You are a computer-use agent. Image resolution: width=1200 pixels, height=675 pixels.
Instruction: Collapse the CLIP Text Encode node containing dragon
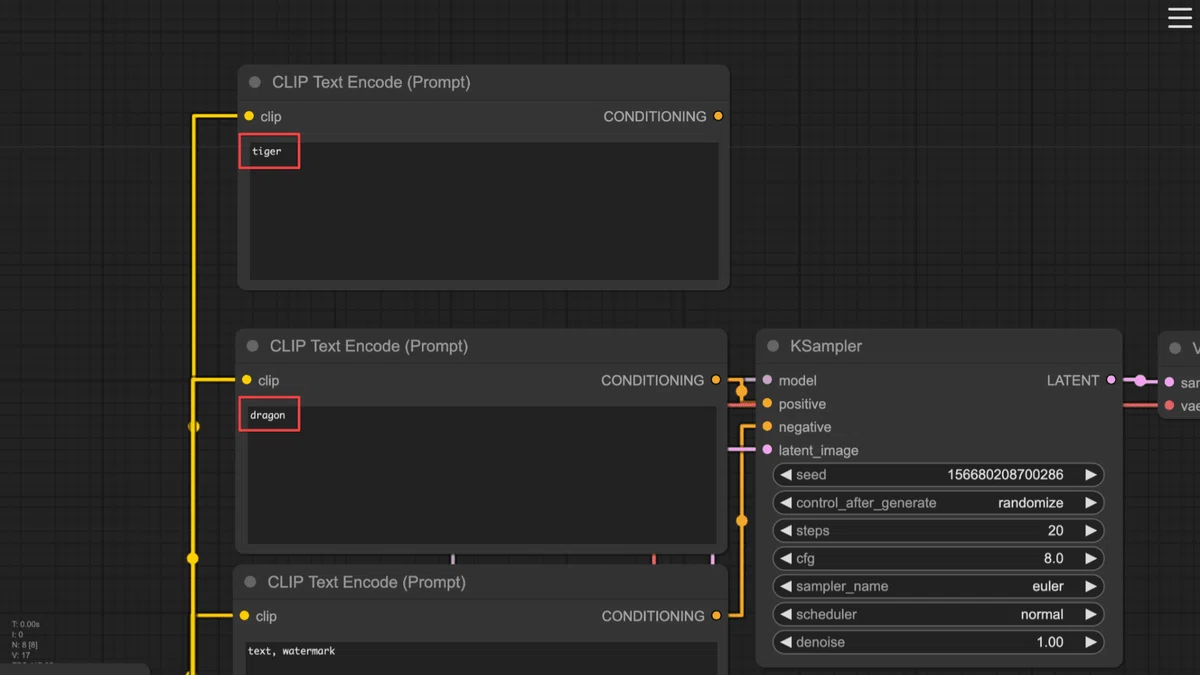(253, 346)
